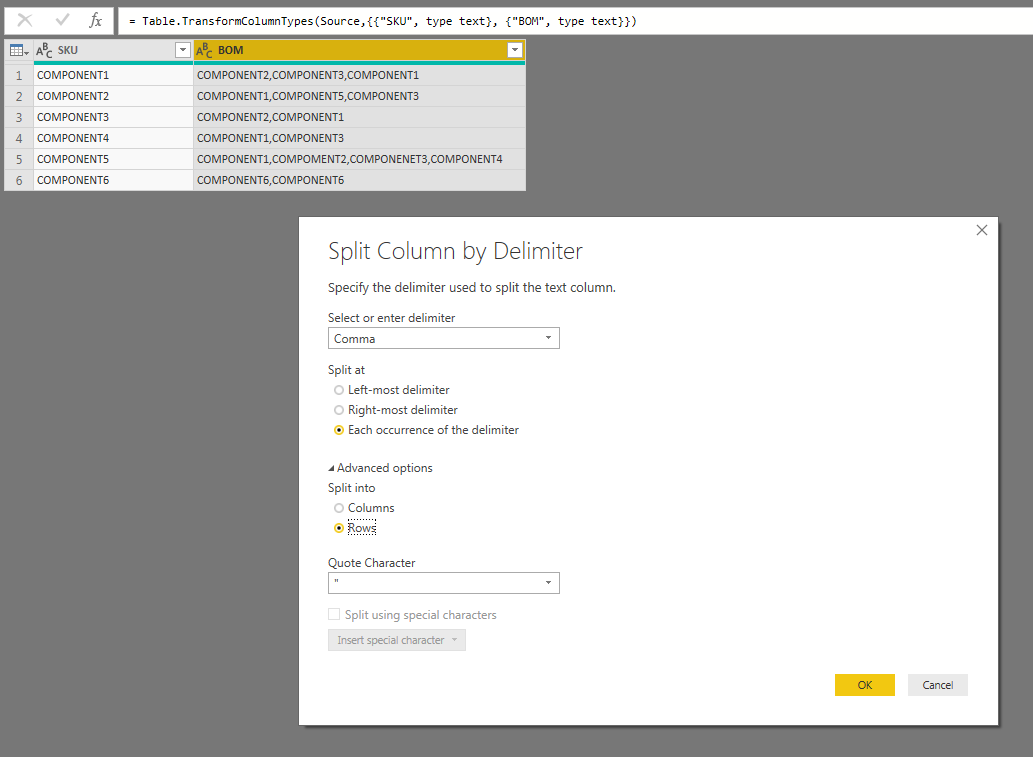
Task: Select row number 6 header
Action: [19, 181]
